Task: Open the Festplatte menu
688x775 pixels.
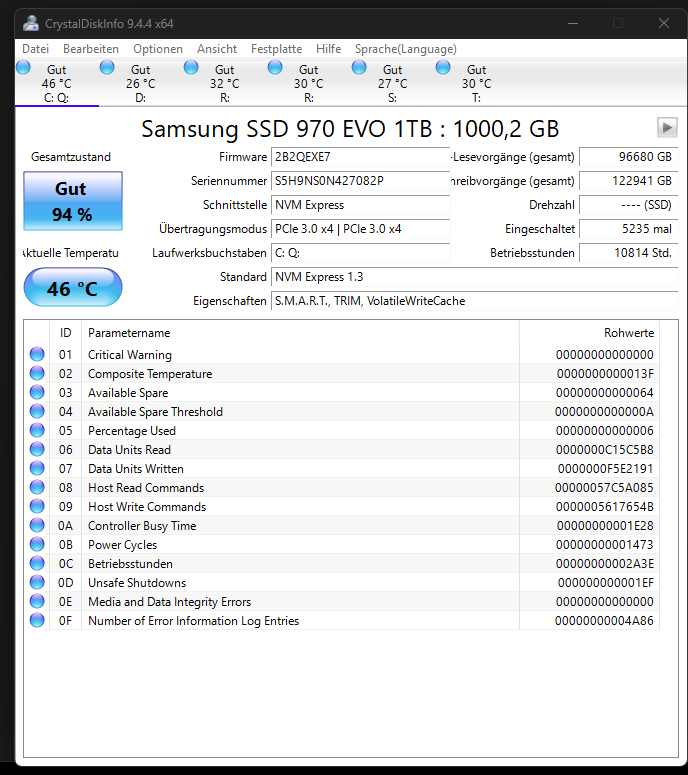Action: [276, 49]
